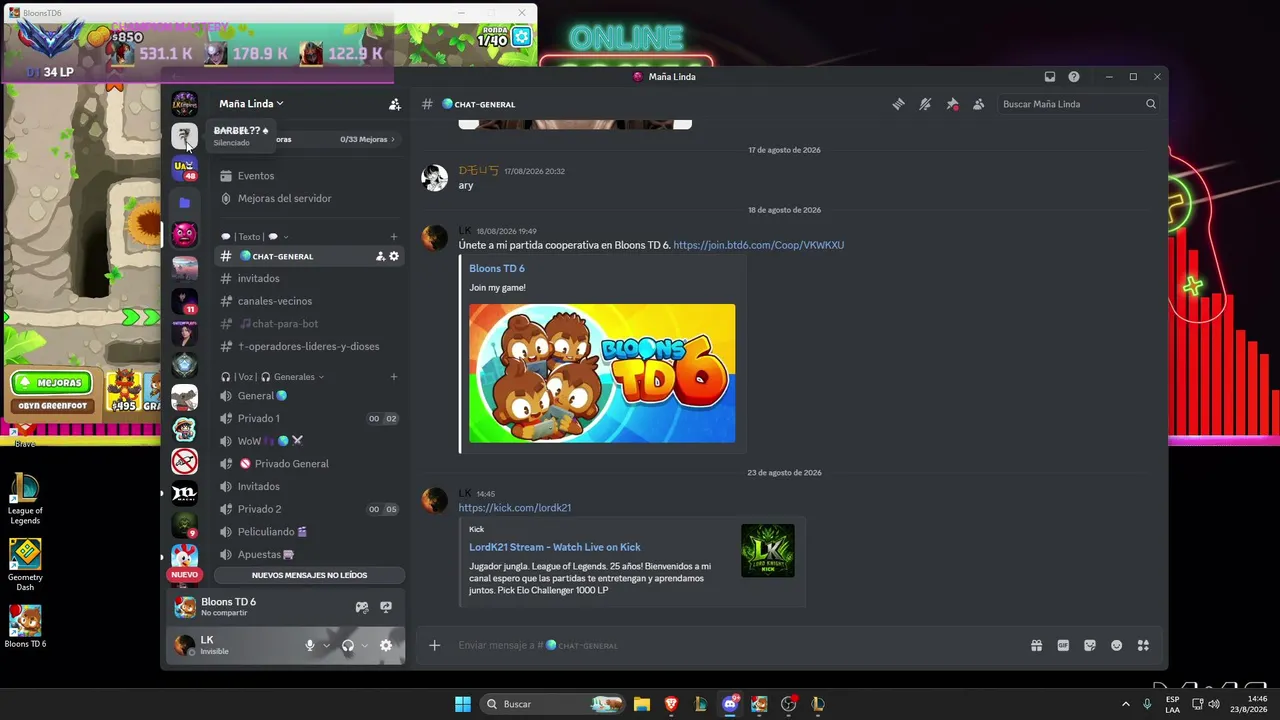Switch to the invitados text channel
The image size is (1280, 720).
click(x=310, y=278)
